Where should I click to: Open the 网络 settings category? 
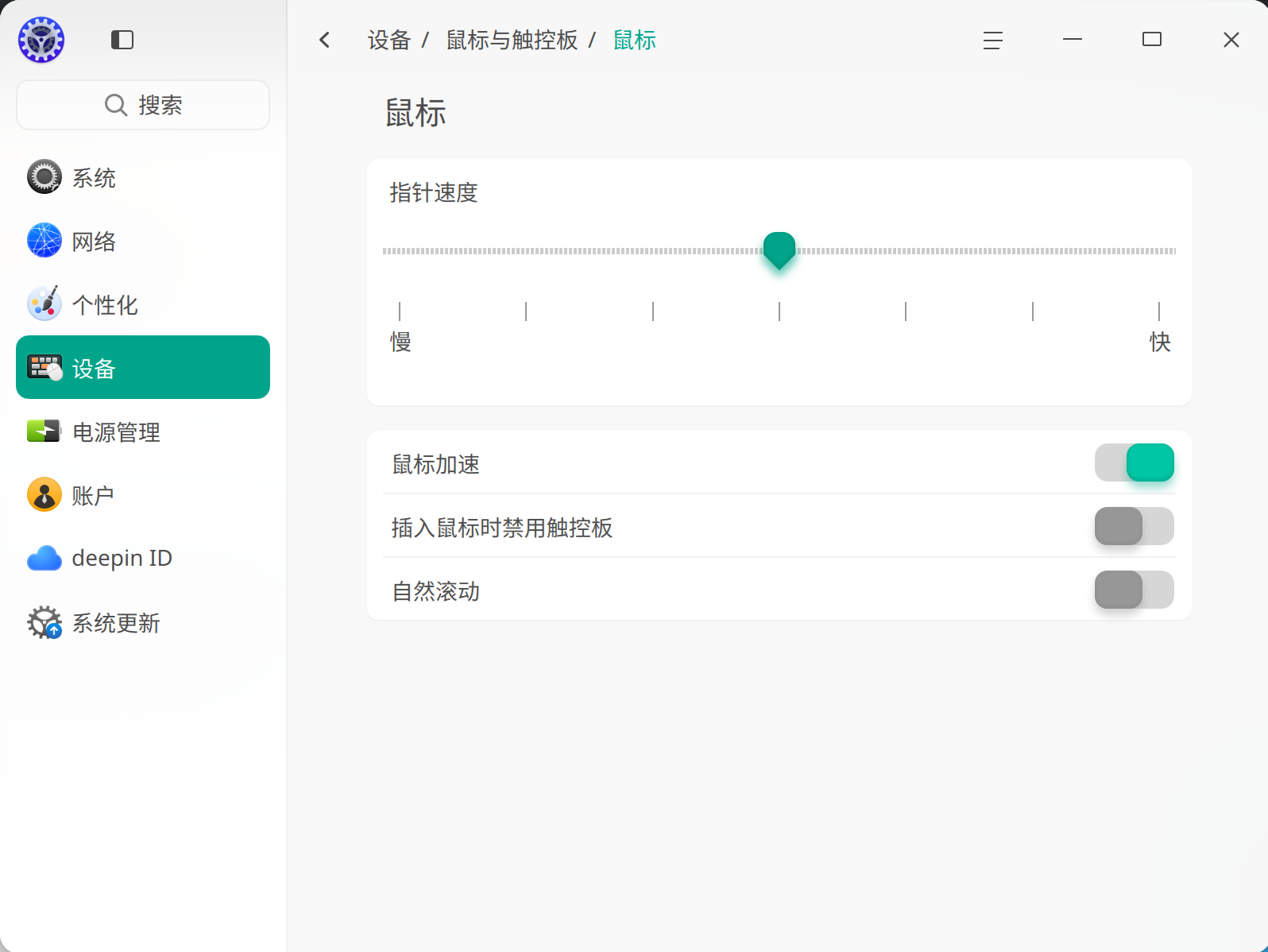(x=143, y=240)
